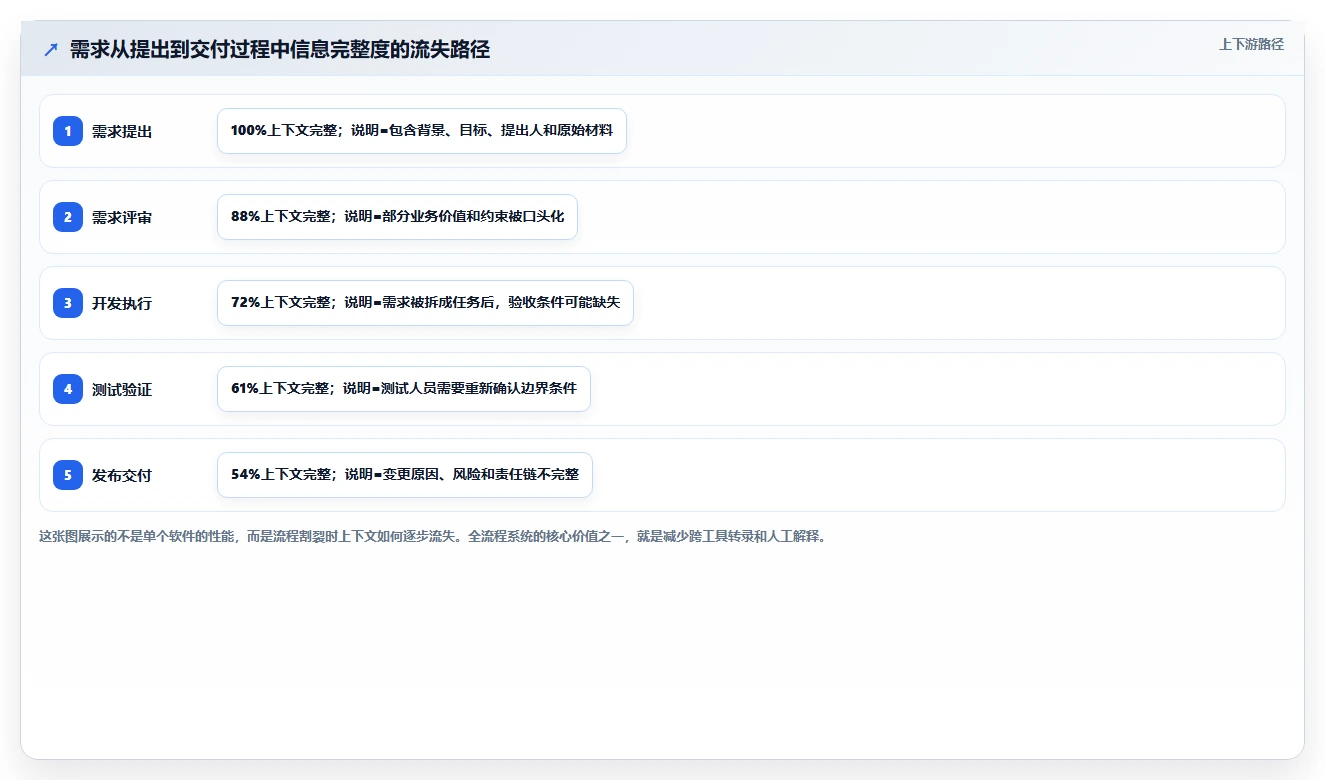Open the 54%上下文完整 description box
This screenshot has height=780, width=1325.
pyautogui.click(x=405, y=475)
